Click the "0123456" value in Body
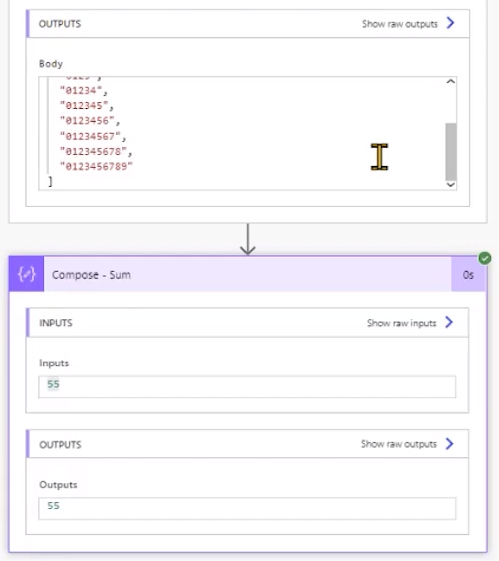Screen dimensions: 499x561 (87, 121)
